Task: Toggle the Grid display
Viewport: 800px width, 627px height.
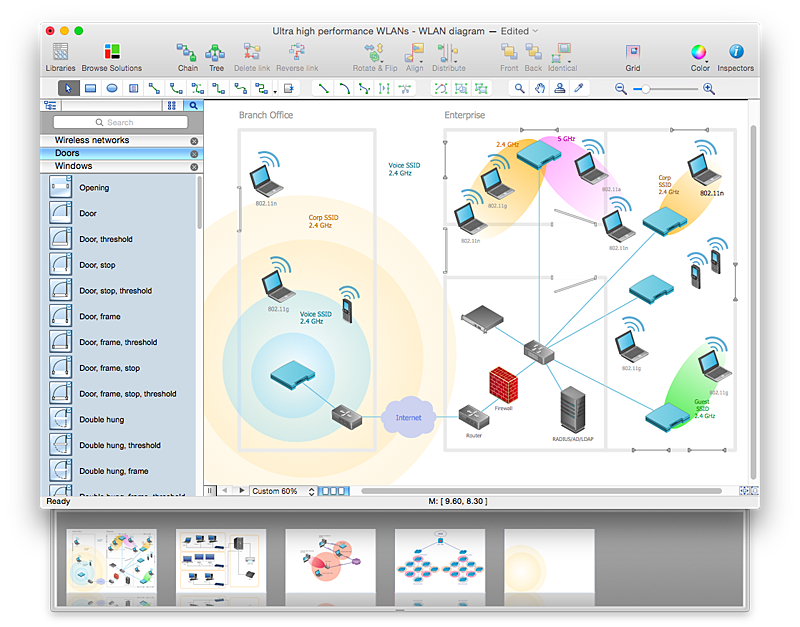Action: coord(633,57)
